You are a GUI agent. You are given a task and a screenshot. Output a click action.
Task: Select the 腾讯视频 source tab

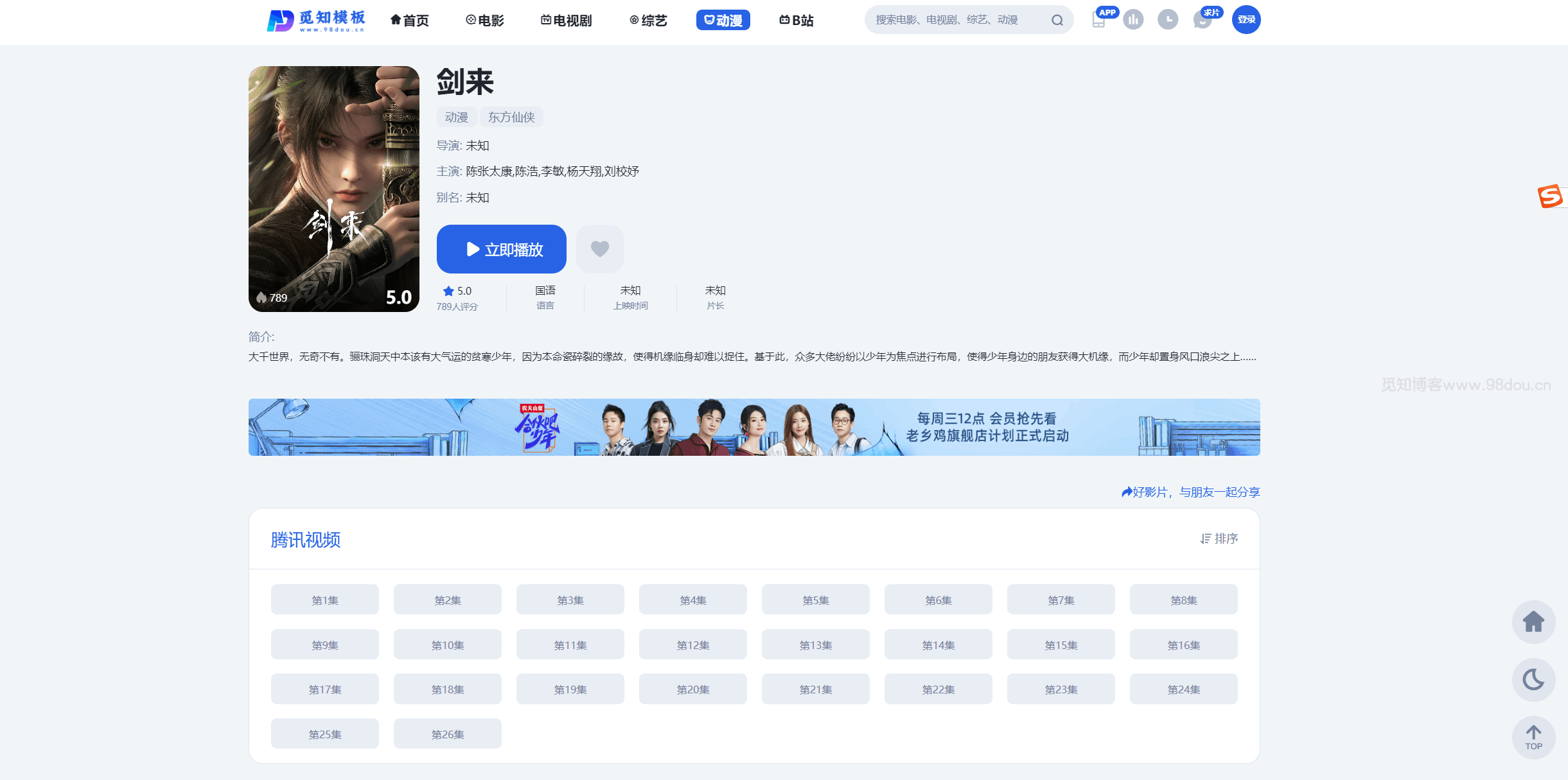click(306, 540)
